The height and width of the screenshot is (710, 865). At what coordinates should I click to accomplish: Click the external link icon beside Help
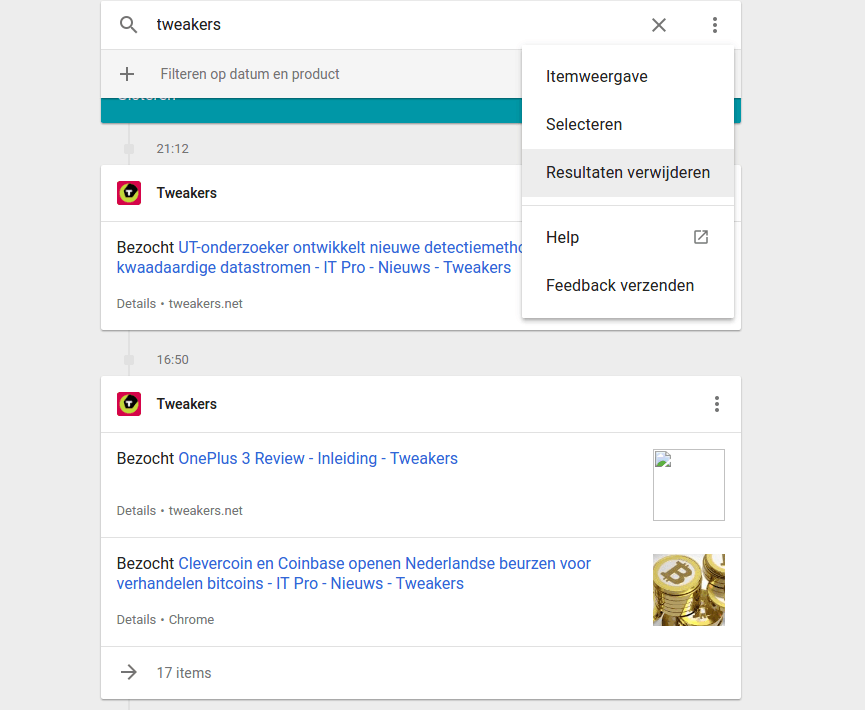point(701,237)
